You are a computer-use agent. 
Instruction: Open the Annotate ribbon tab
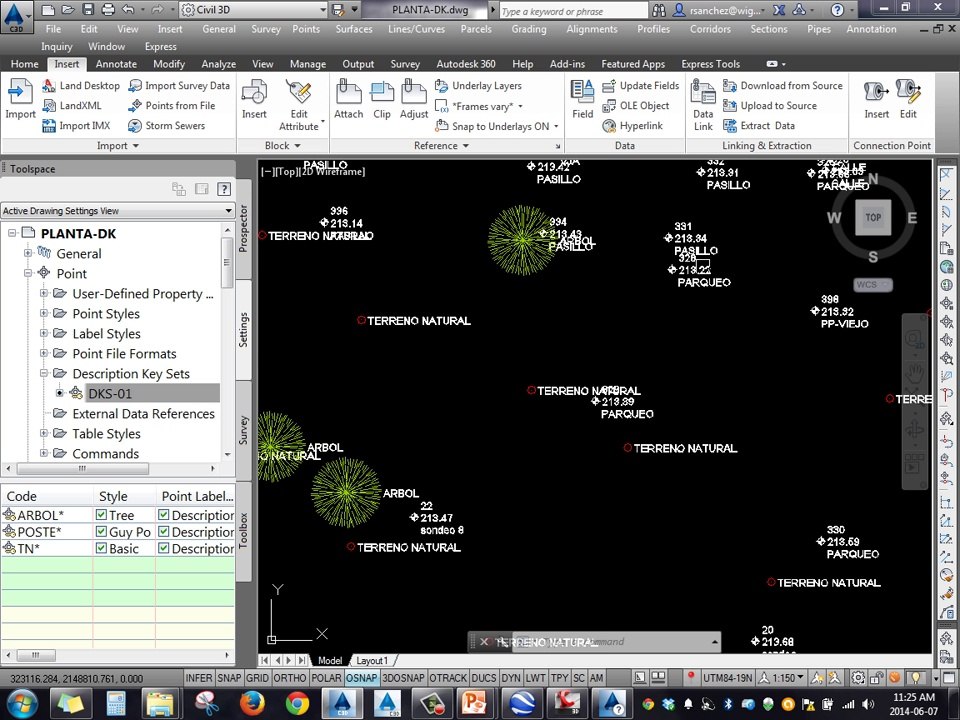pos(116,64)
